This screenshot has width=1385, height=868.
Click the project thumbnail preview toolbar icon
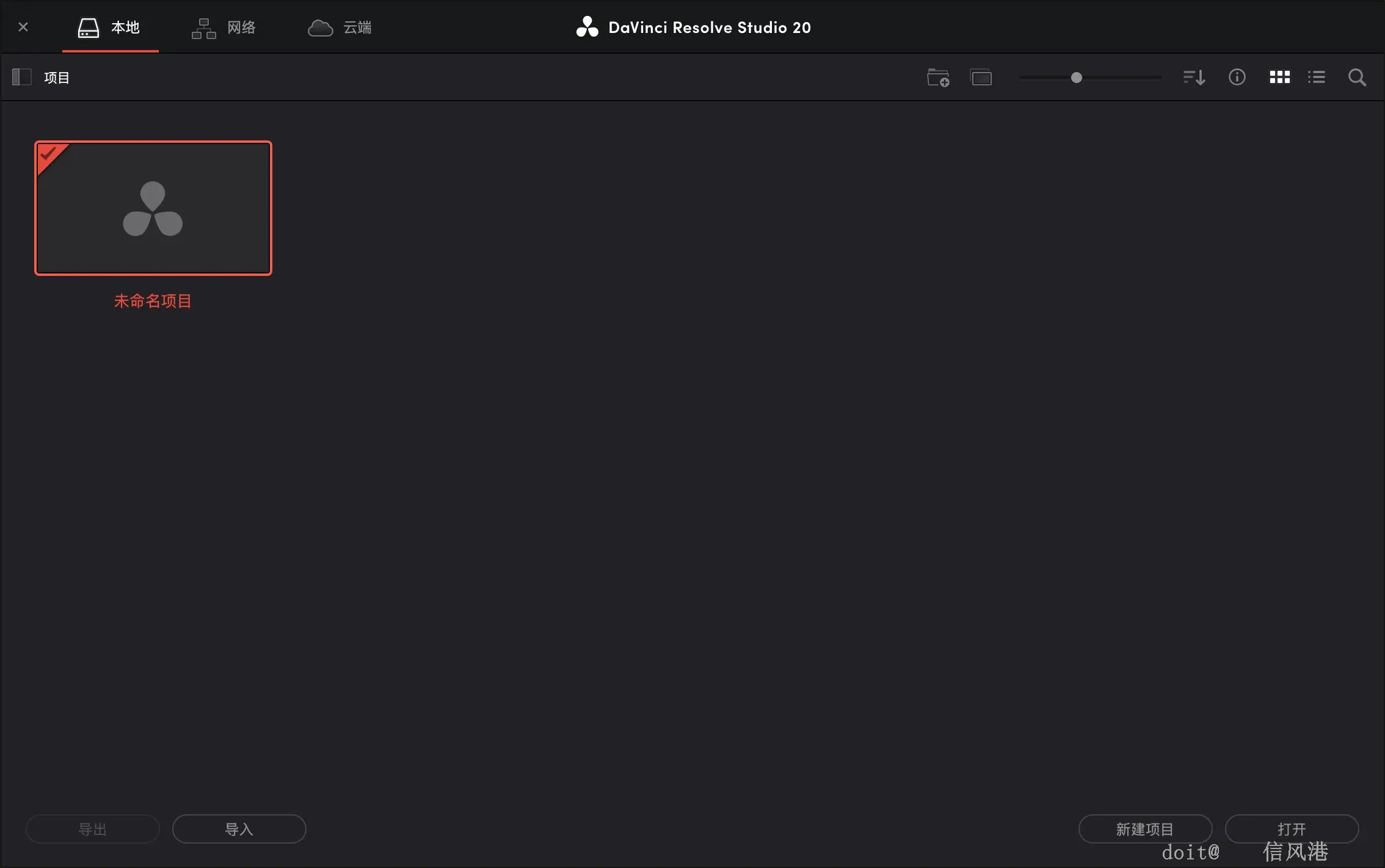981,78
